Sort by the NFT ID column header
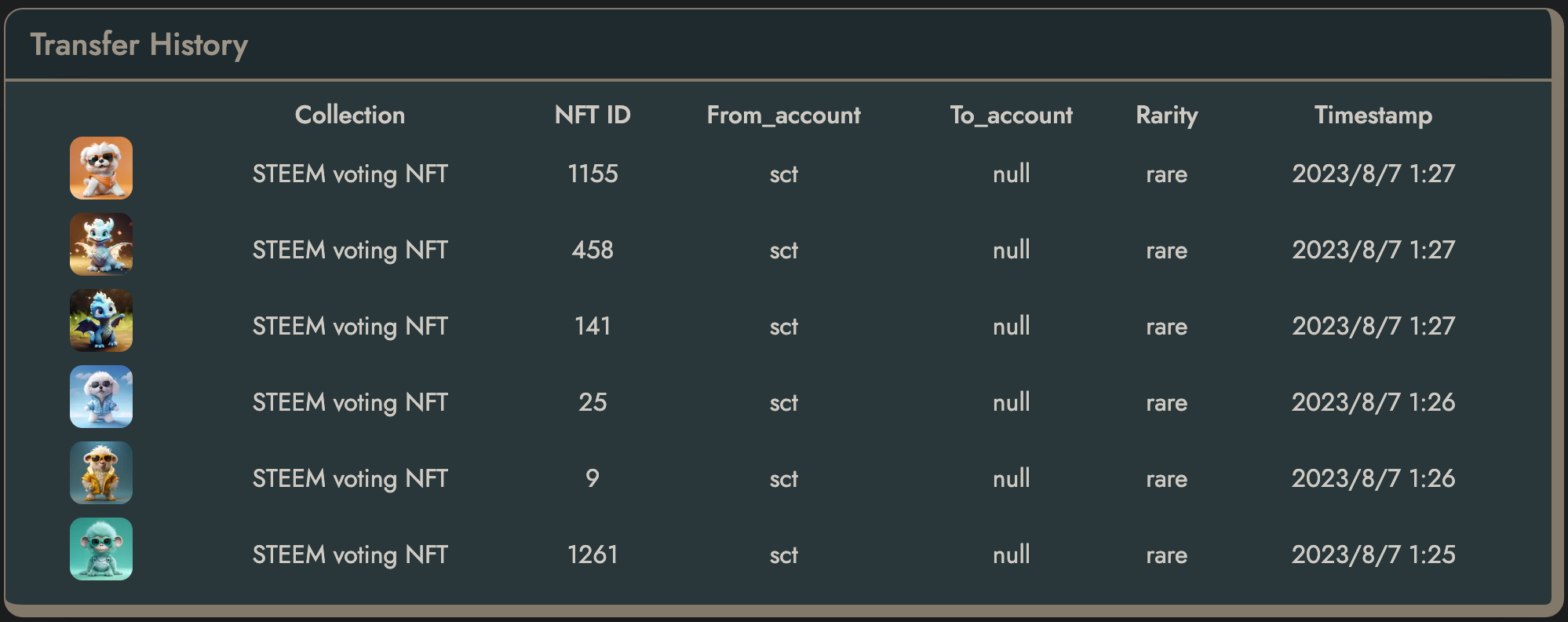The image size is (1568, 622). click(593, 115)
